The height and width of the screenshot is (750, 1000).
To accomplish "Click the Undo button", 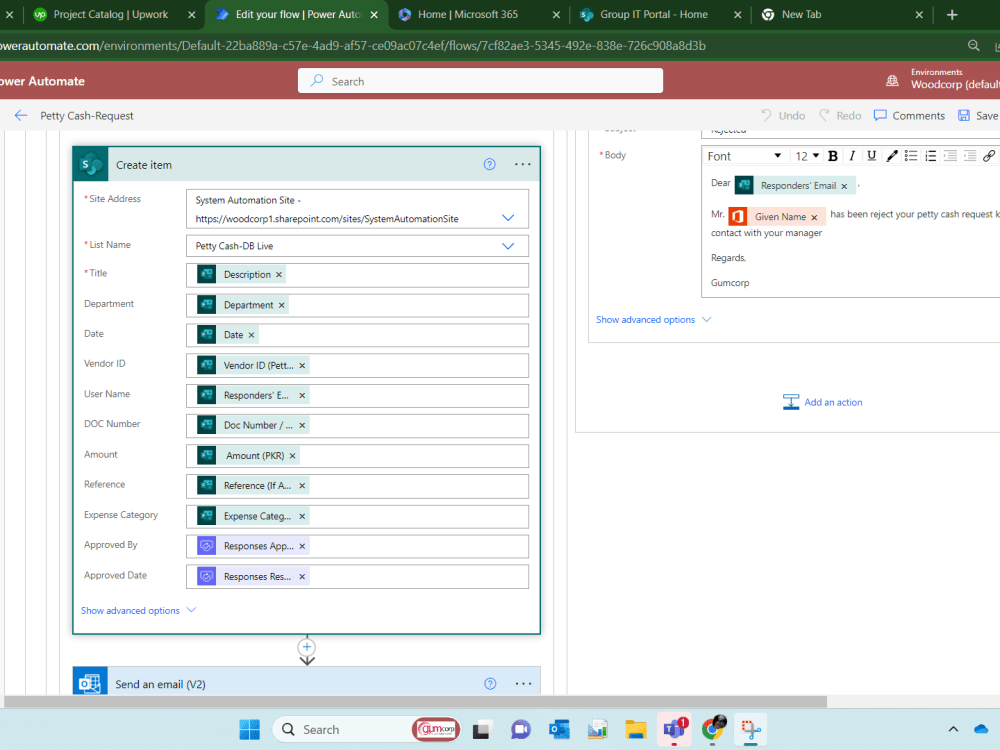I will click(x=783, y=115).
